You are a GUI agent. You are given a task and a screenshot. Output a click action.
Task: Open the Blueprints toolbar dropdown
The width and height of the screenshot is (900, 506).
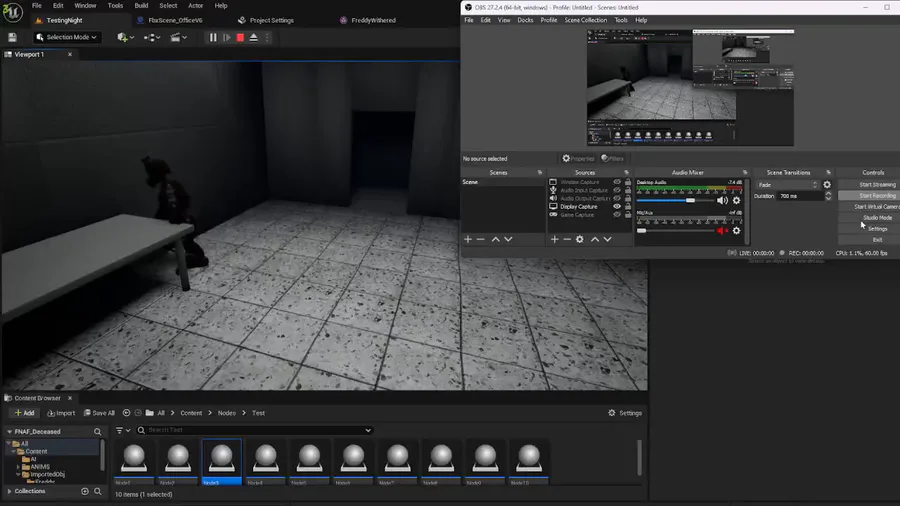(x=152, y=37)
